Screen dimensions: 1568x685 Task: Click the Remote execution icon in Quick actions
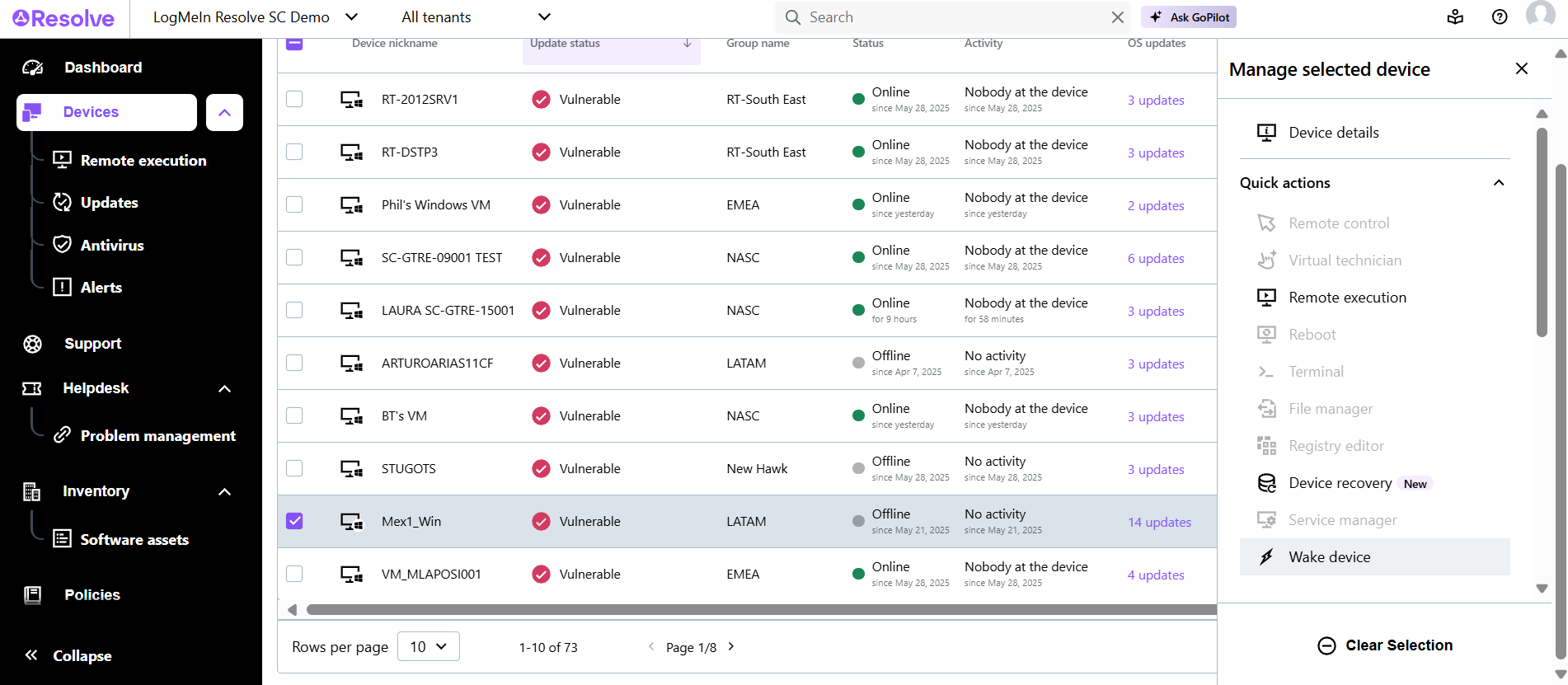pyautogui.click(x=1266, y=298)
